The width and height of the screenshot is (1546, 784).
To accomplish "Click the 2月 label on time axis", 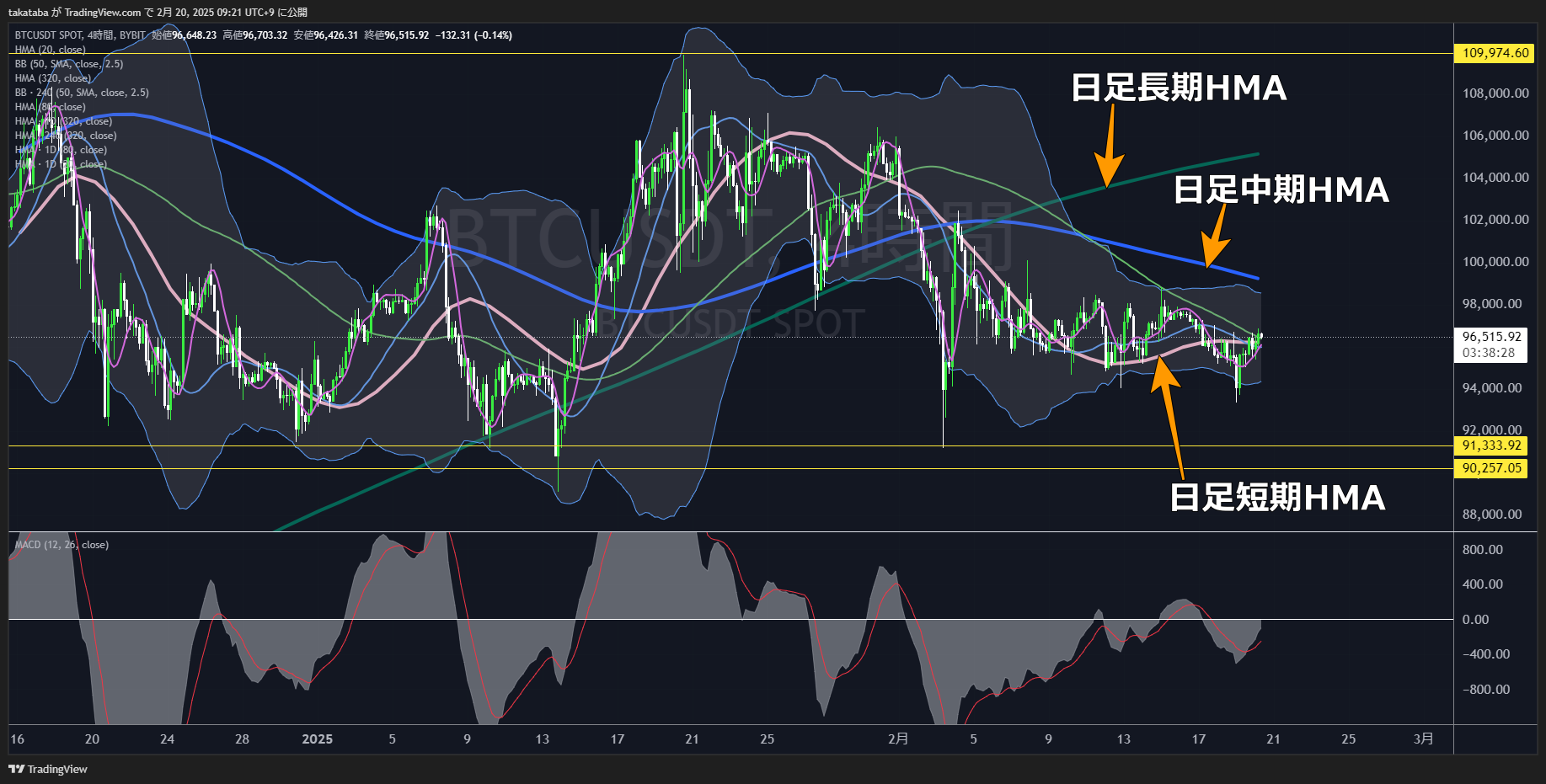I will tap(898, 739).
